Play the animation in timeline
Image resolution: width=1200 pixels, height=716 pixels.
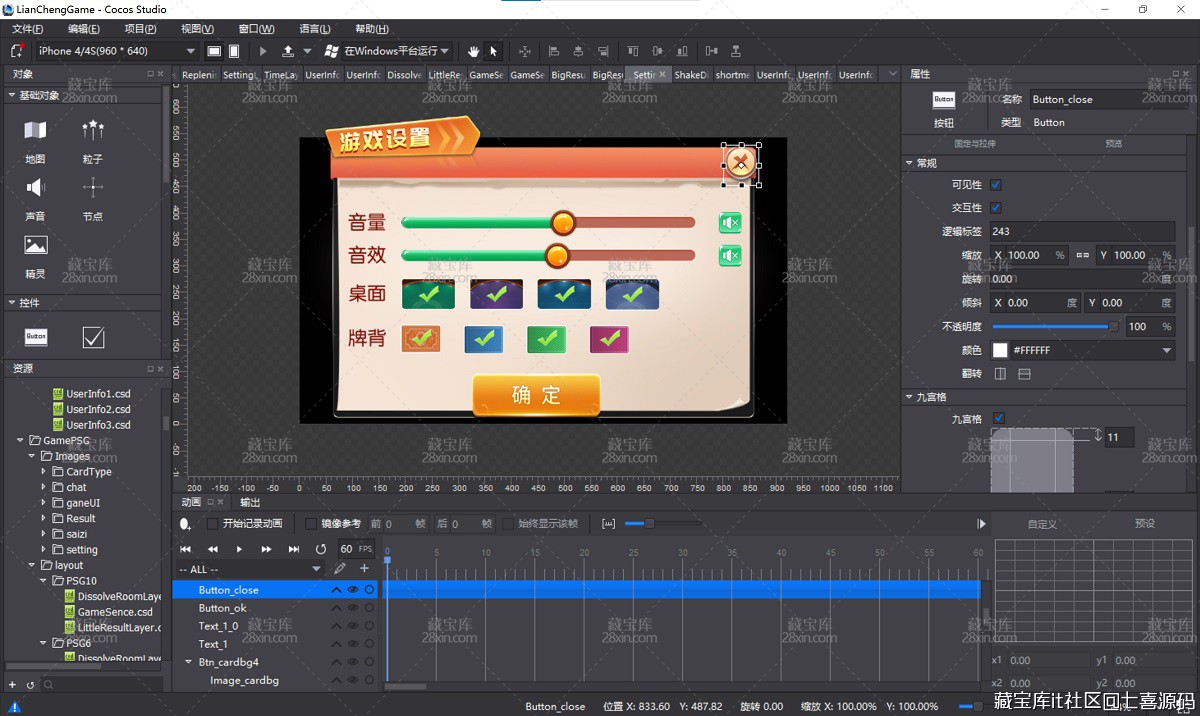coord(239,549)
